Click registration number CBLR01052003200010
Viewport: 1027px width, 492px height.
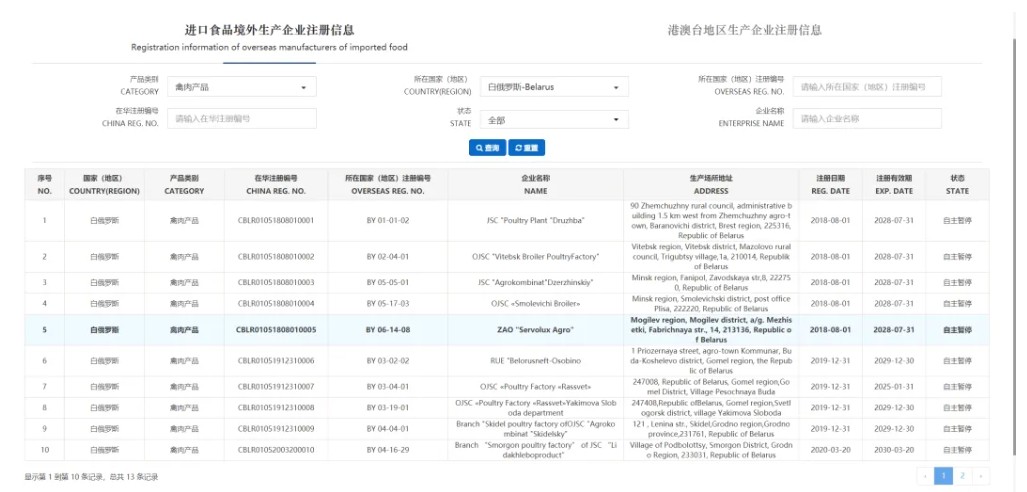[276, 450]
